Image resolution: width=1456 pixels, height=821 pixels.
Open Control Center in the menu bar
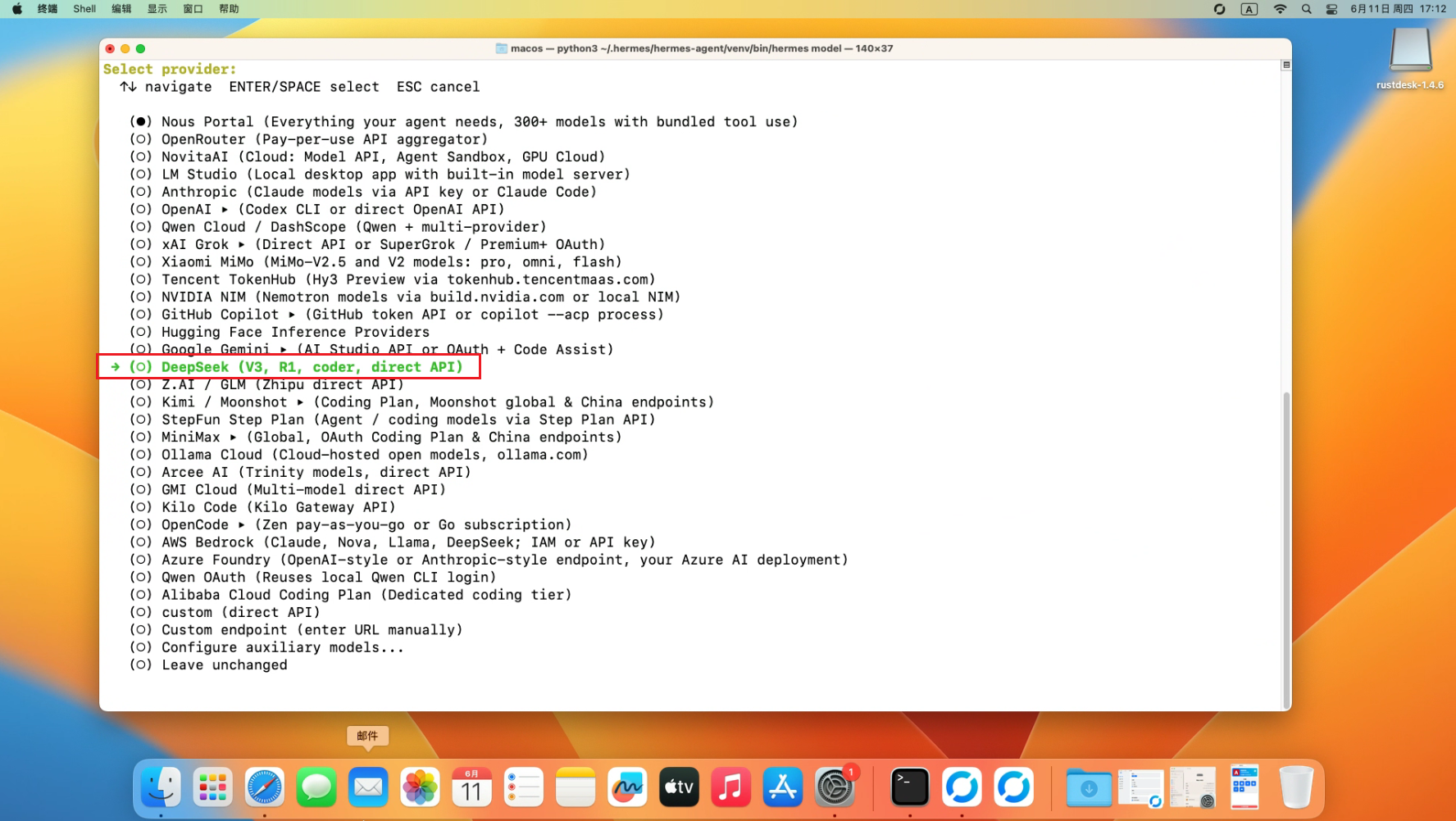(1332, 9)
